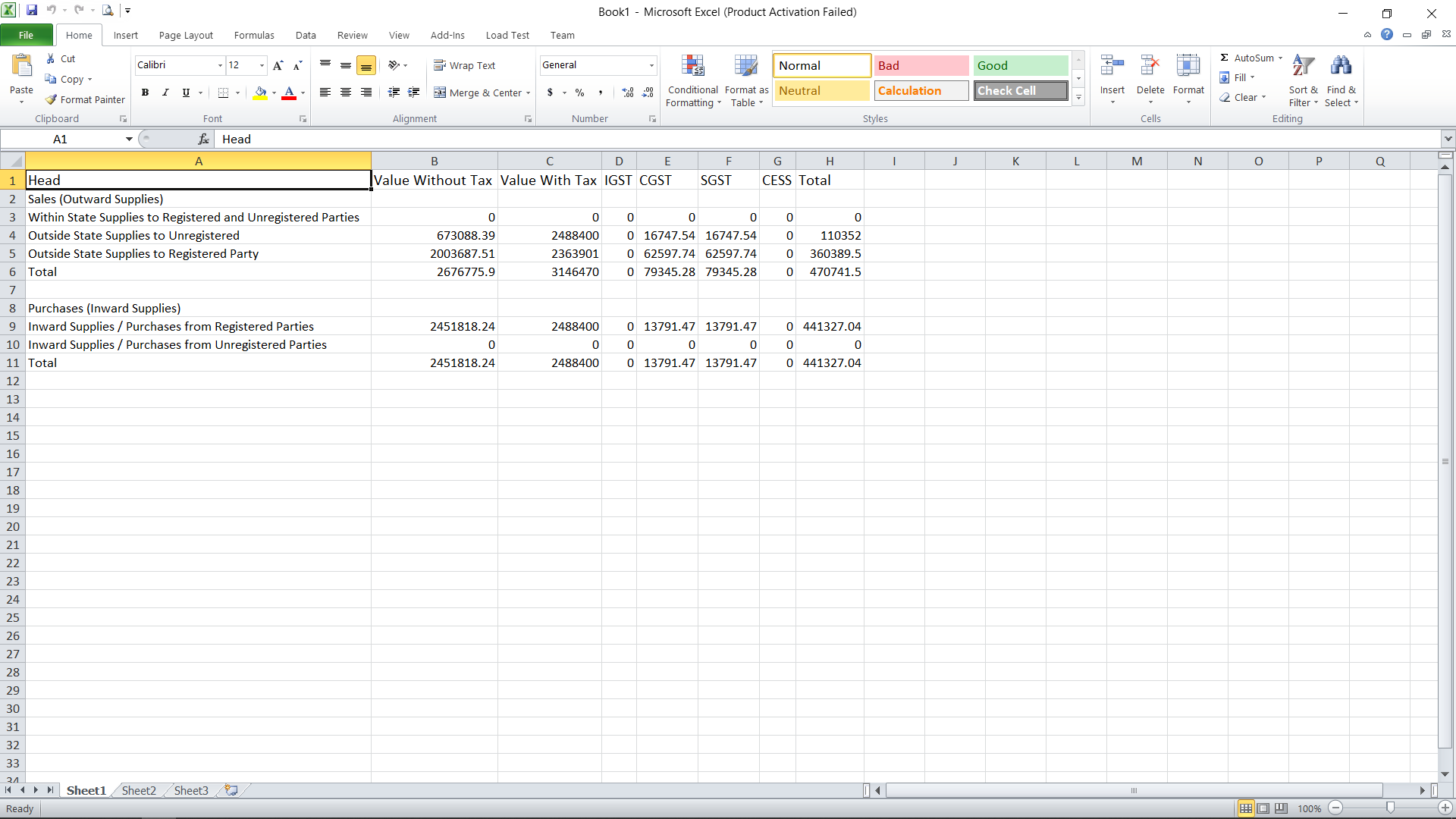Toggle Bold formatting
This screenshot has width=1456, height=819.
click(145, 93)
